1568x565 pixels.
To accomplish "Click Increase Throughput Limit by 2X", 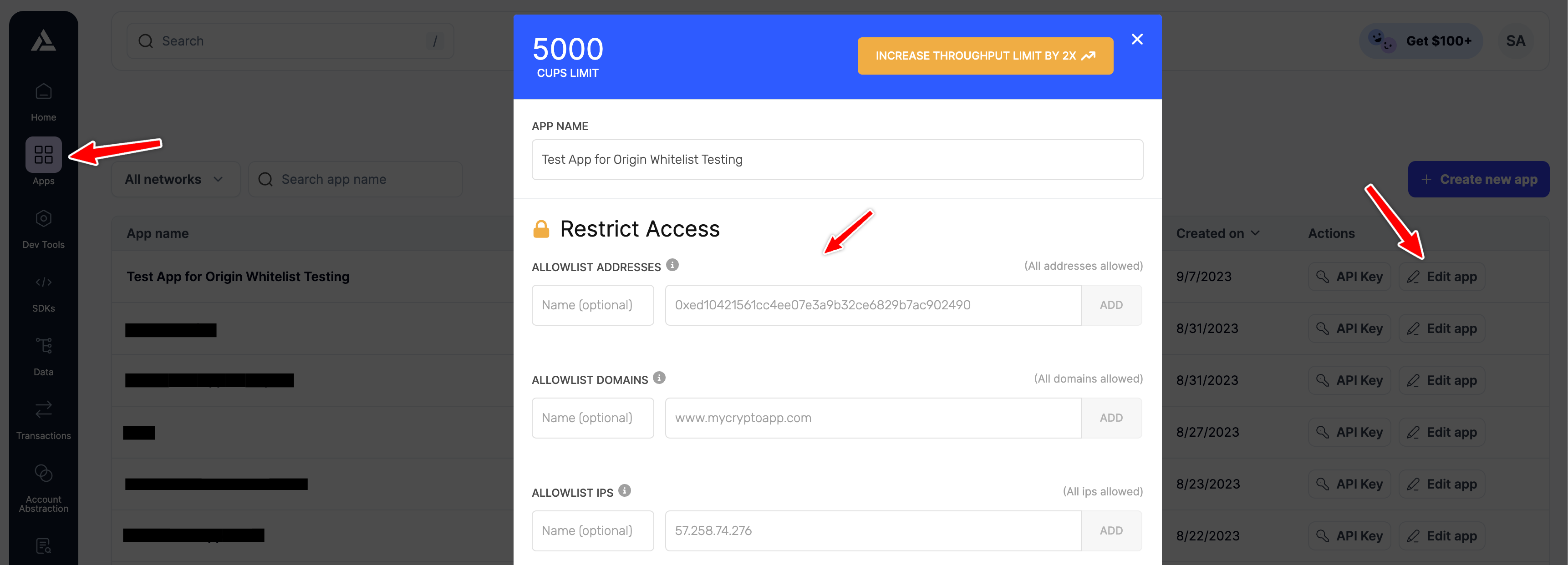I will 985,55.
